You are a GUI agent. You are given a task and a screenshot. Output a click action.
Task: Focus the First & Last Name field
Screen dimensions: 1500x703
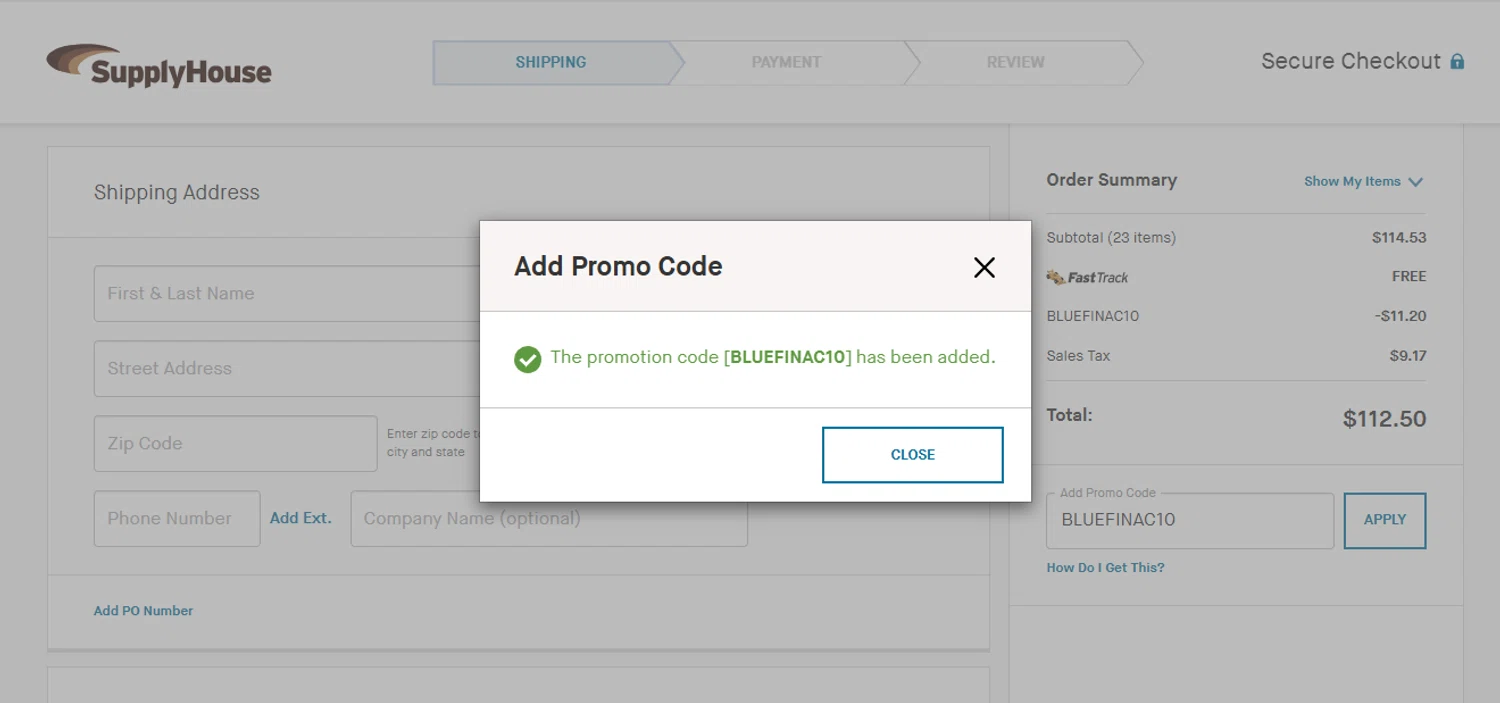(x=287, y=294)
